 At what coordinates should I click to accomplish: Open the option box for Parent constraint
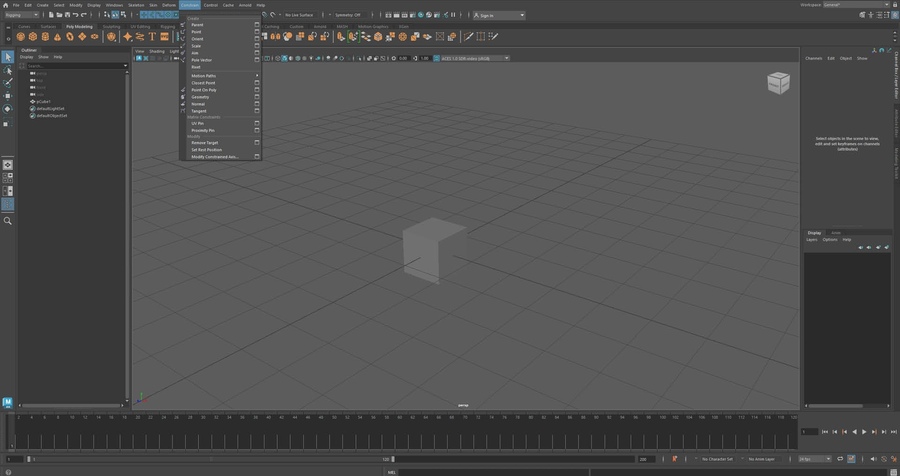point(257,25)
